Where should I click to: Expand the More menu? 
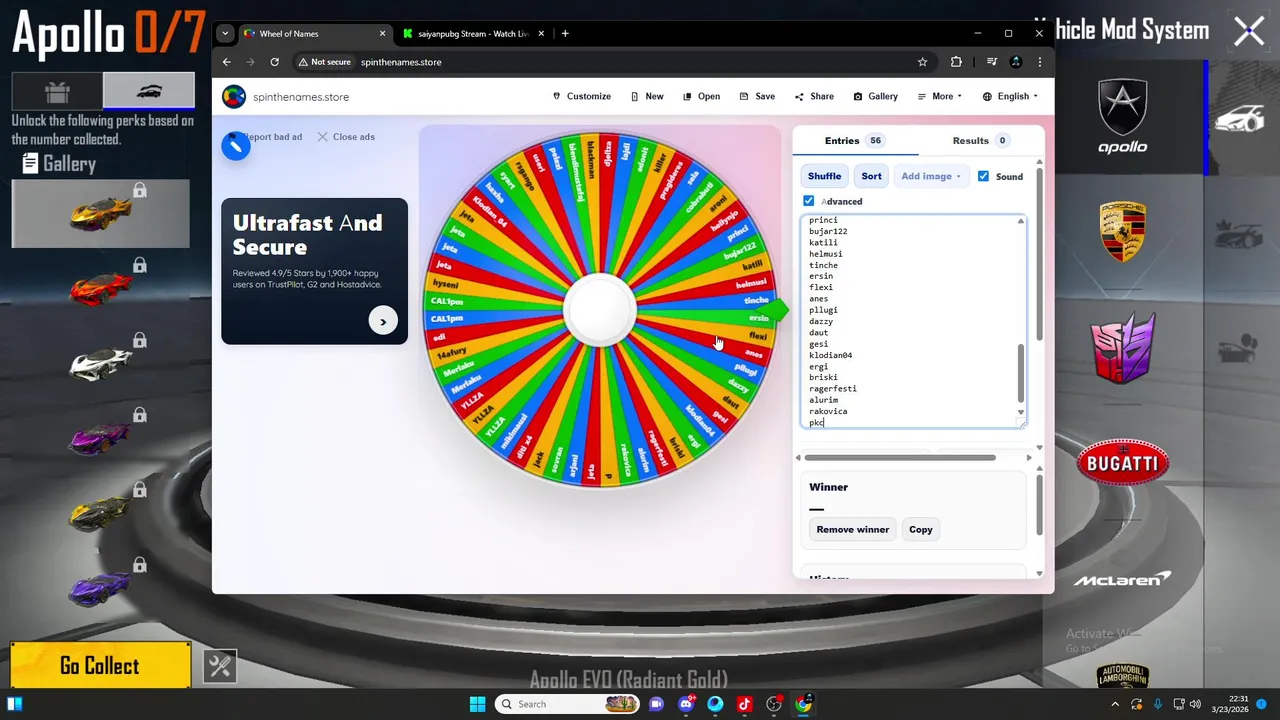point(939,96)
